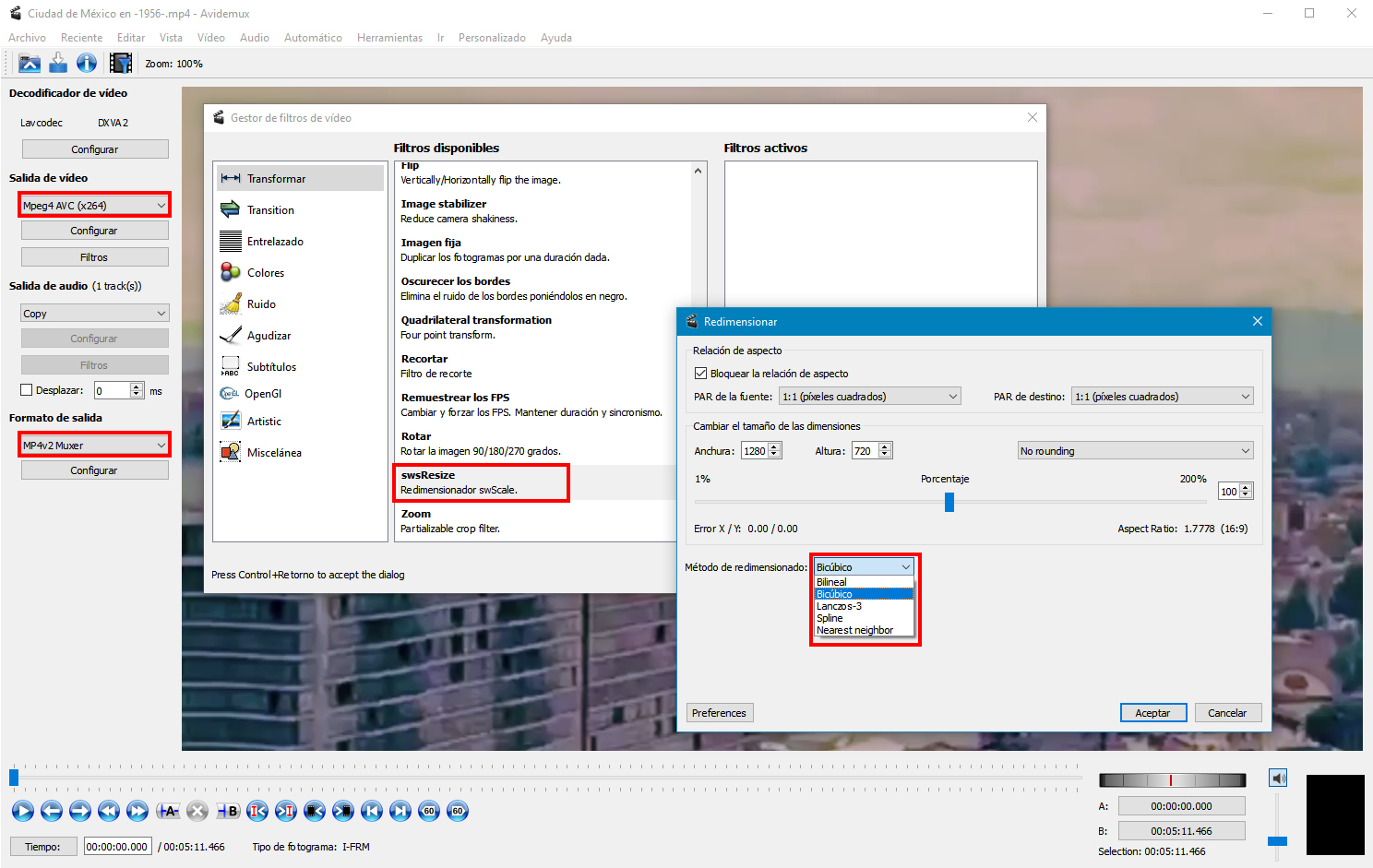The width and height of the screenshot is (1373, 868).
Task: Skip forward 60 seconds
Action: click(x=458, y=811)
